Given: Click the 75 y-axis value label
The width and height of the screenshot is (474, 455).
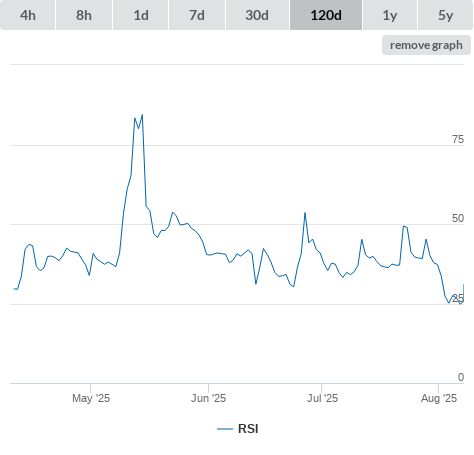Looking at the screenshot, I should click(x=458, y=139).
